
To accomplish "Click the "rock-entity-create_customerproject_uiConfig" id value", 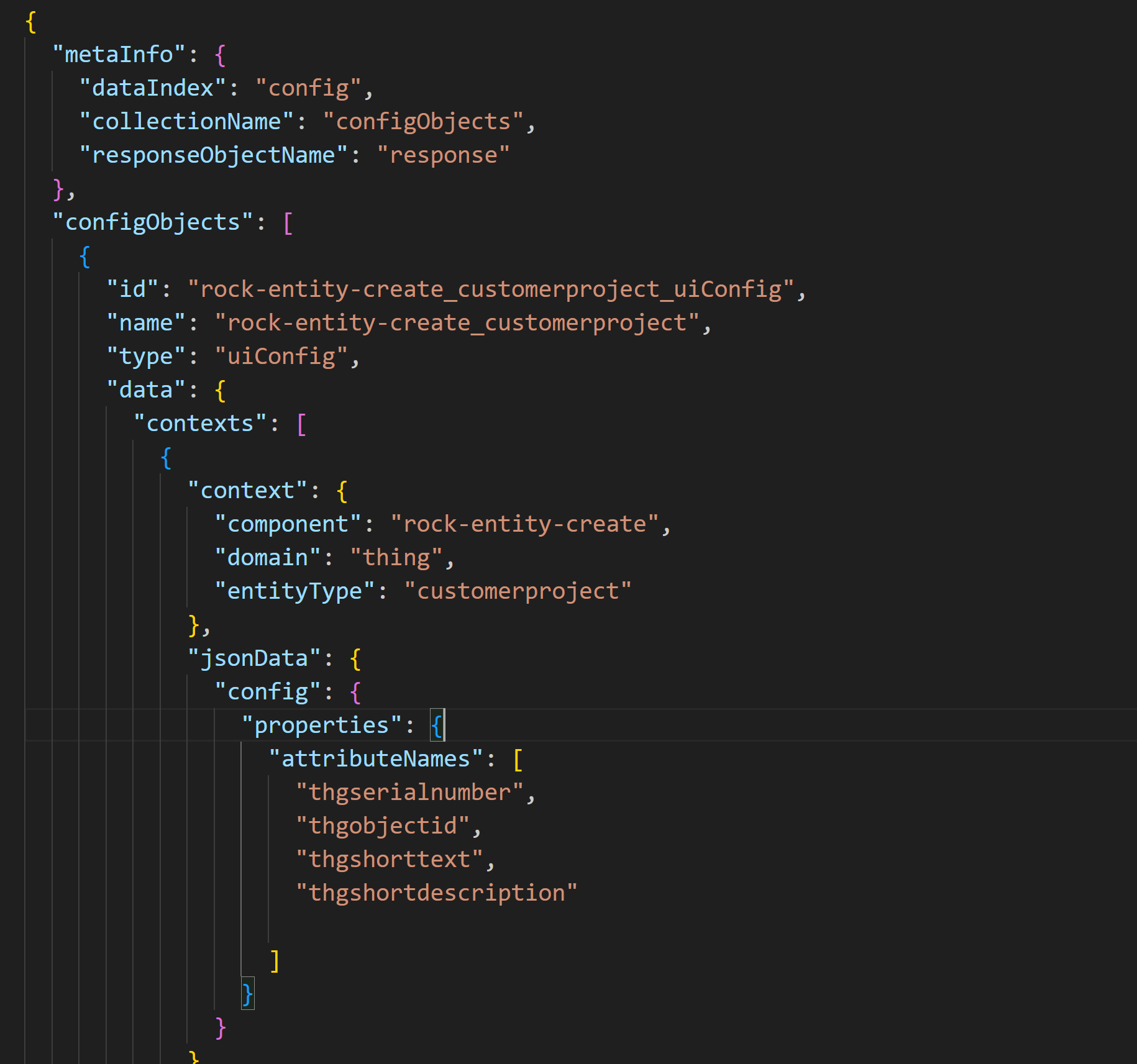I will 490,289.
